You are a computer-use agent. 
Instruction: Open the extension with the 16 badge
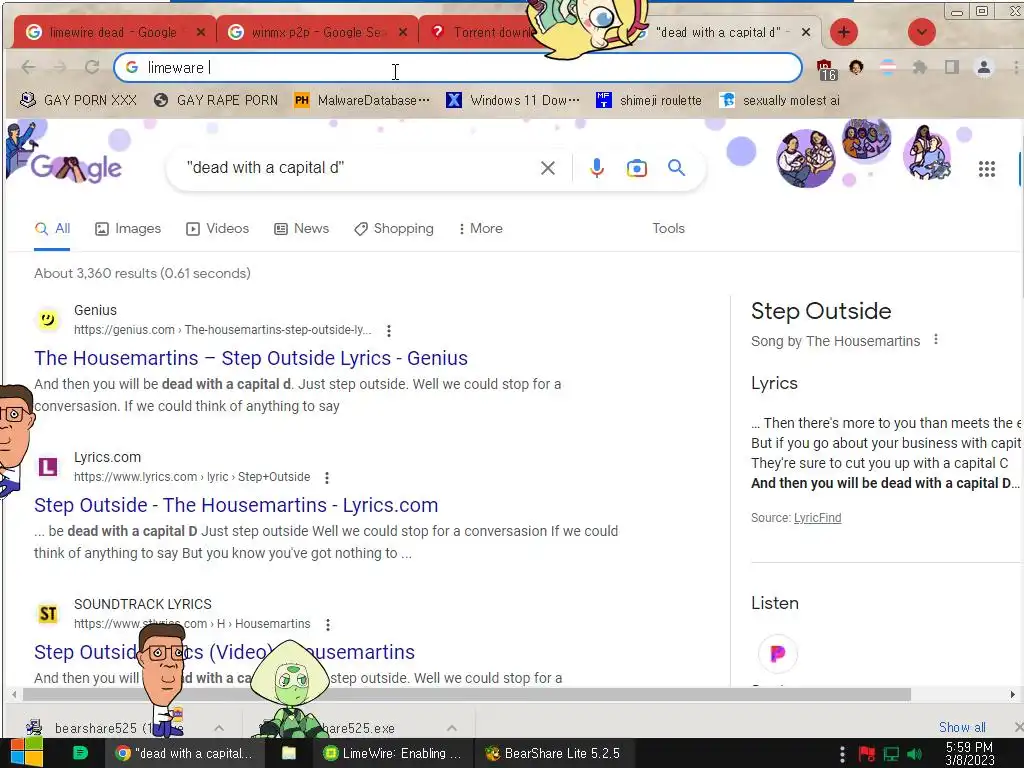826,69
